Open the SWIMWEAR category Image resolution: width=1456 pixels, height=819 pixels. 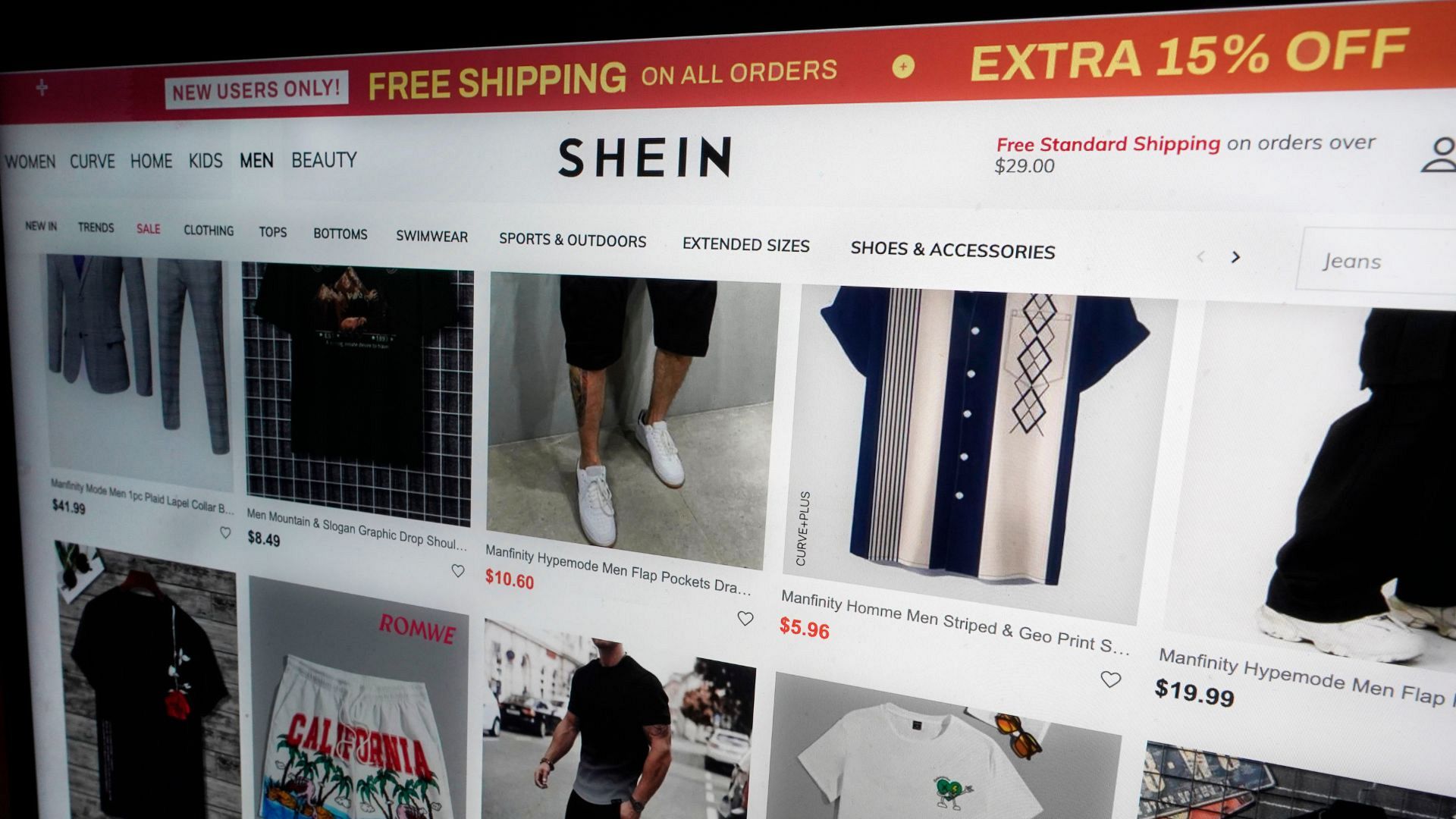click(431, 236)
